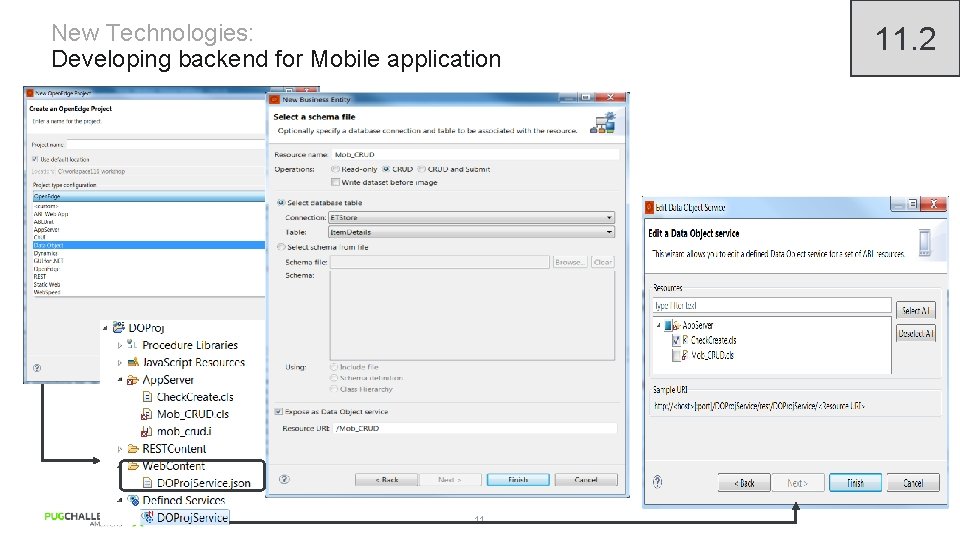This screenshot has height=540, width=960.
Task: Click the AppServer folder icon in DOProj tree
Action: (x=132, y=380)
